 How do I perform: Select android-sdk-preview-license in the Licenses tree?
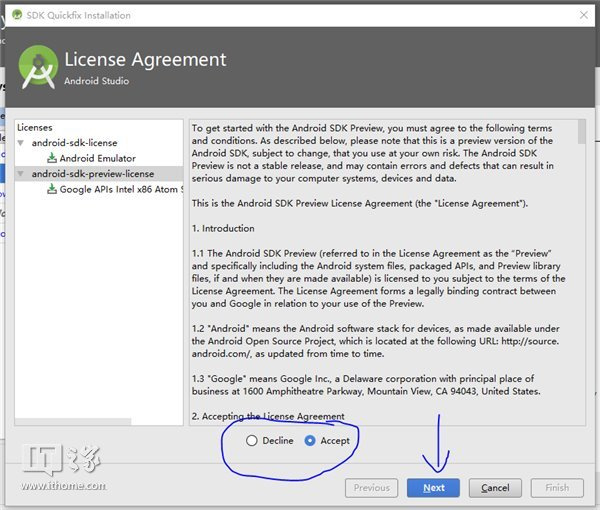coord(93,173)
